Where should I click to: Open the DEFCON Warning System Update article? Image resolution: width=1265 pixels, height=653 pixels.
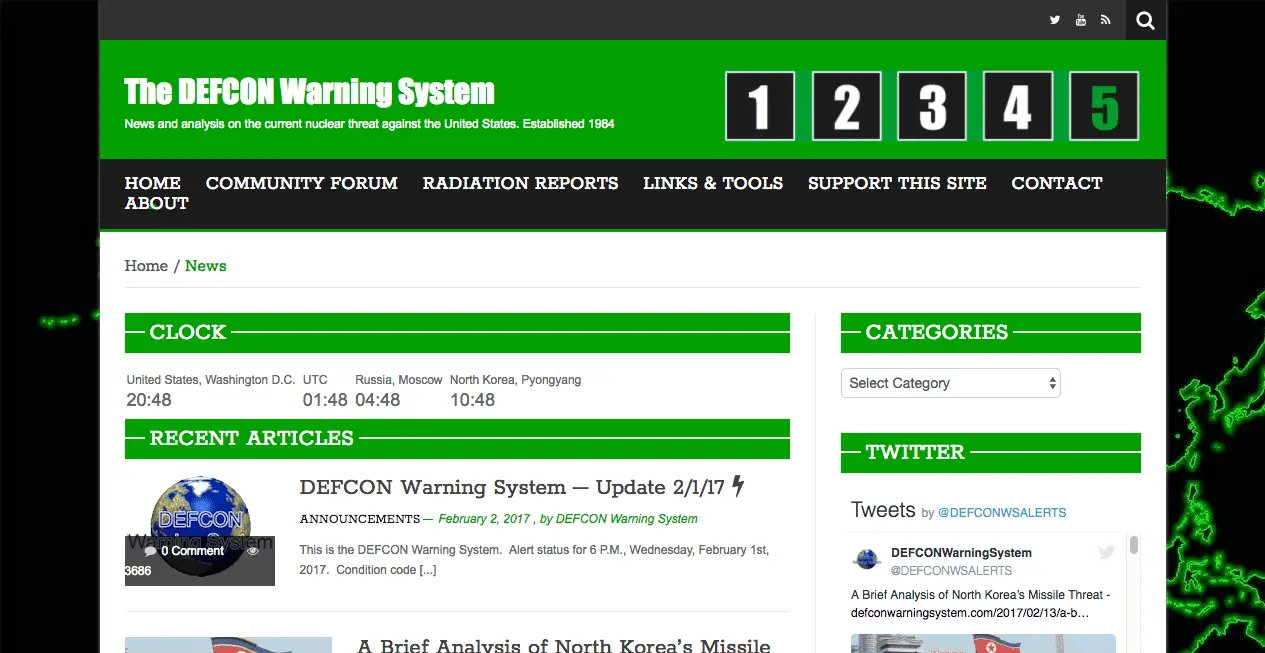coord(512,488)
